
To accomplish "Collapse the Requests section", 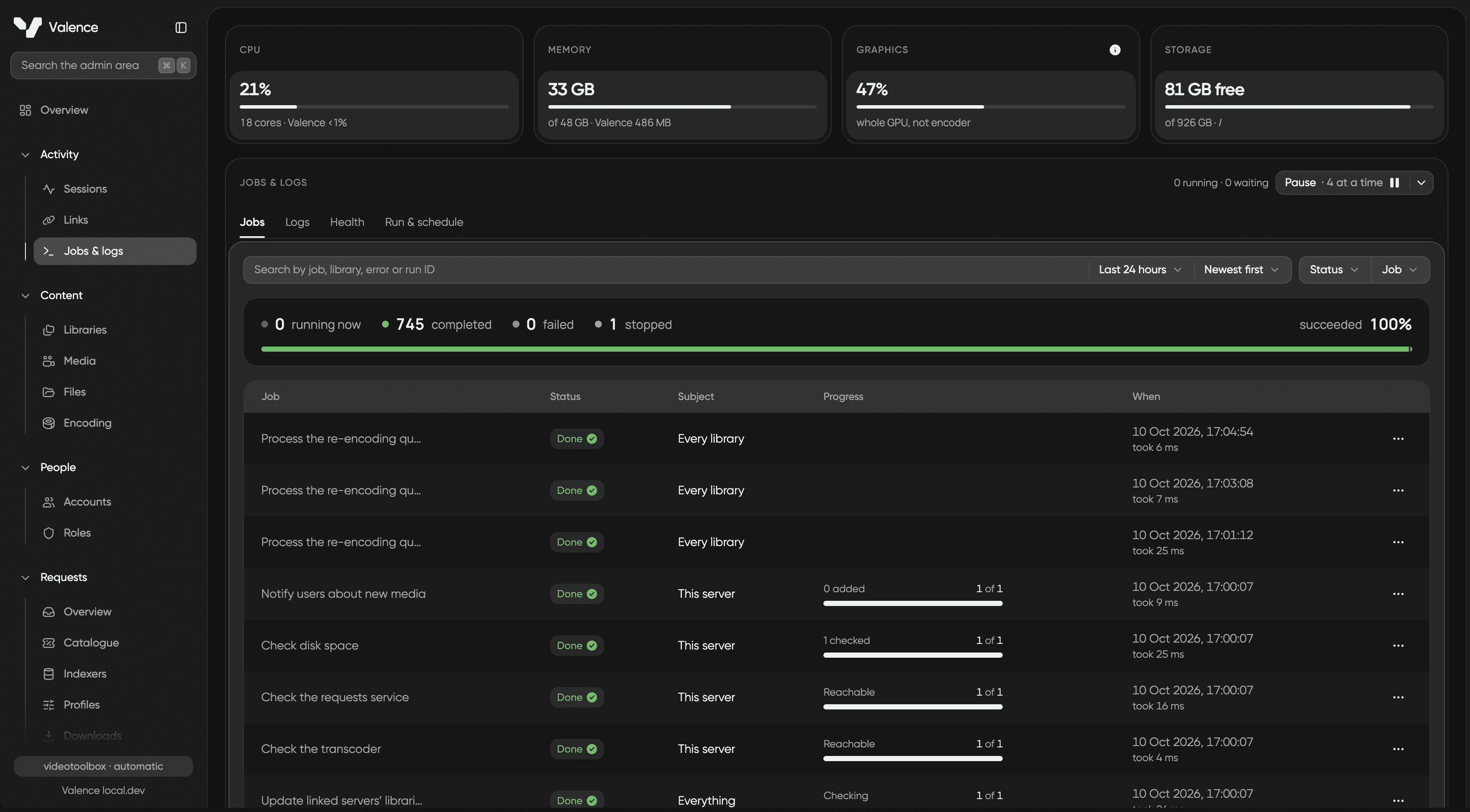I will (25, 578).
